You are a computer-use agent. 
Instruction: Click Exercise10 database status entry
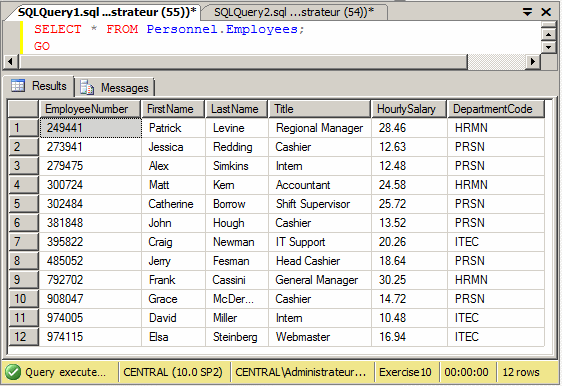coord(405,372)
